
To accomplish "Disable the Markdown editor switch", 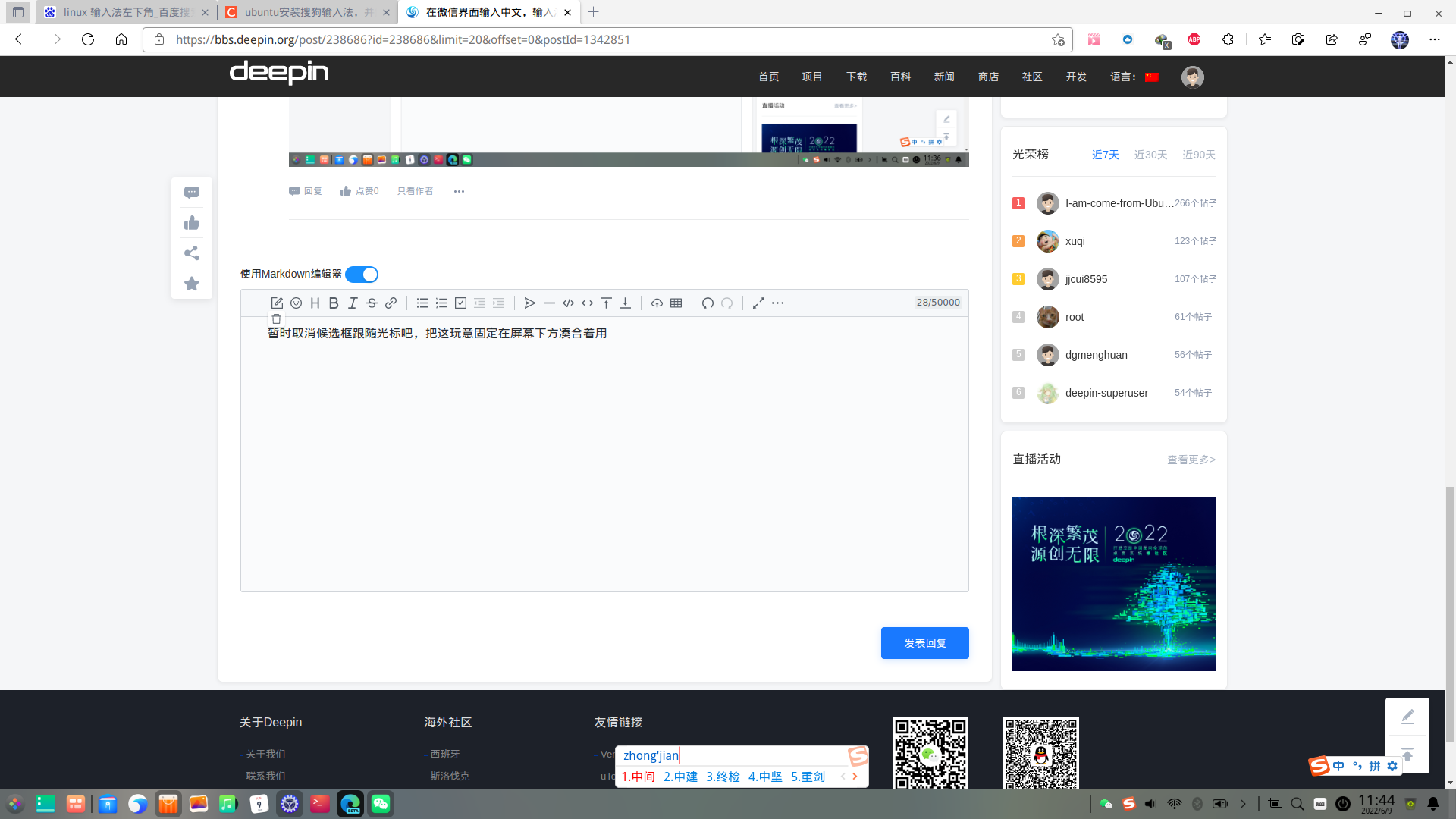I will [362, 274].
